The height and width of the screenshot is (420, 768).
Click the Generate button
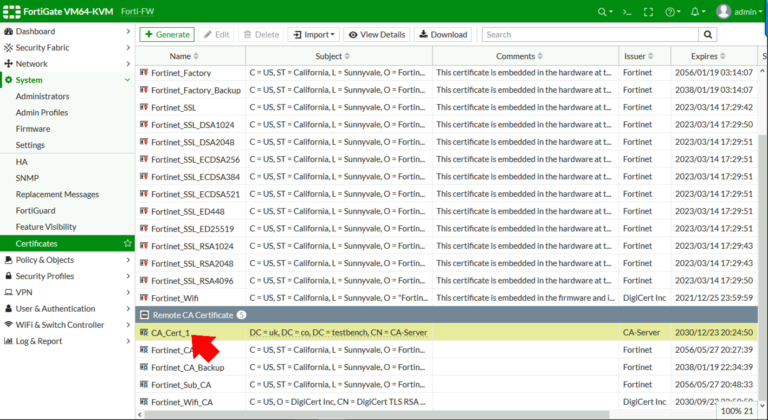[167, 34]
